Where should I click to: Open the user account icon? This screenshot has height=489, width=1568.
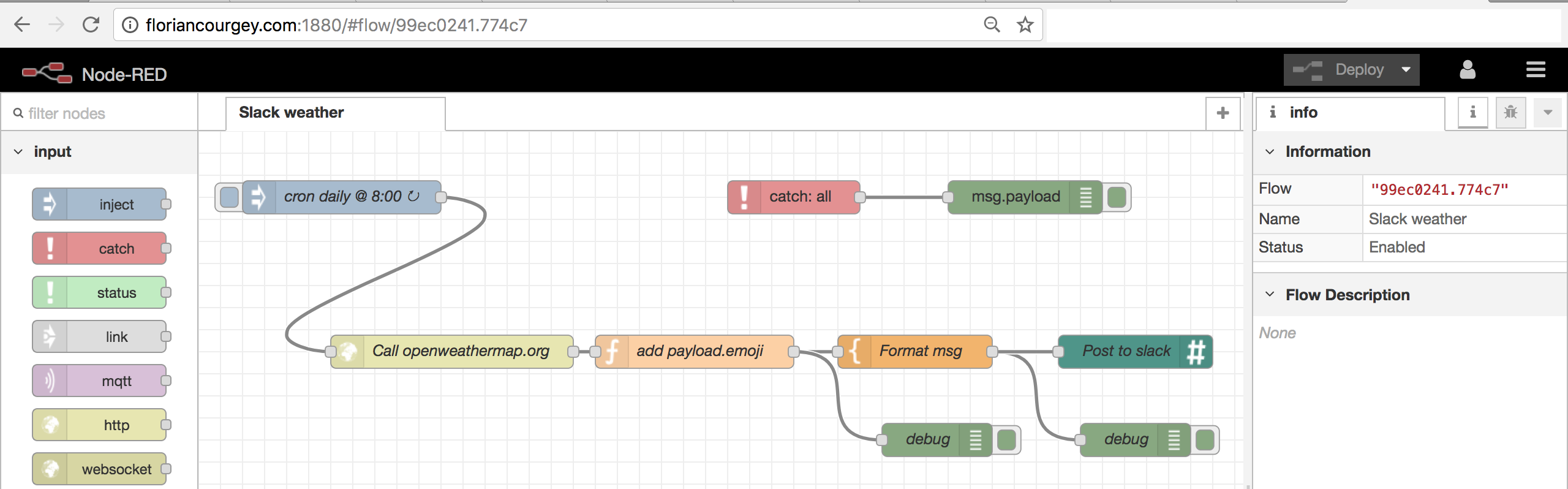(1467, 70)
